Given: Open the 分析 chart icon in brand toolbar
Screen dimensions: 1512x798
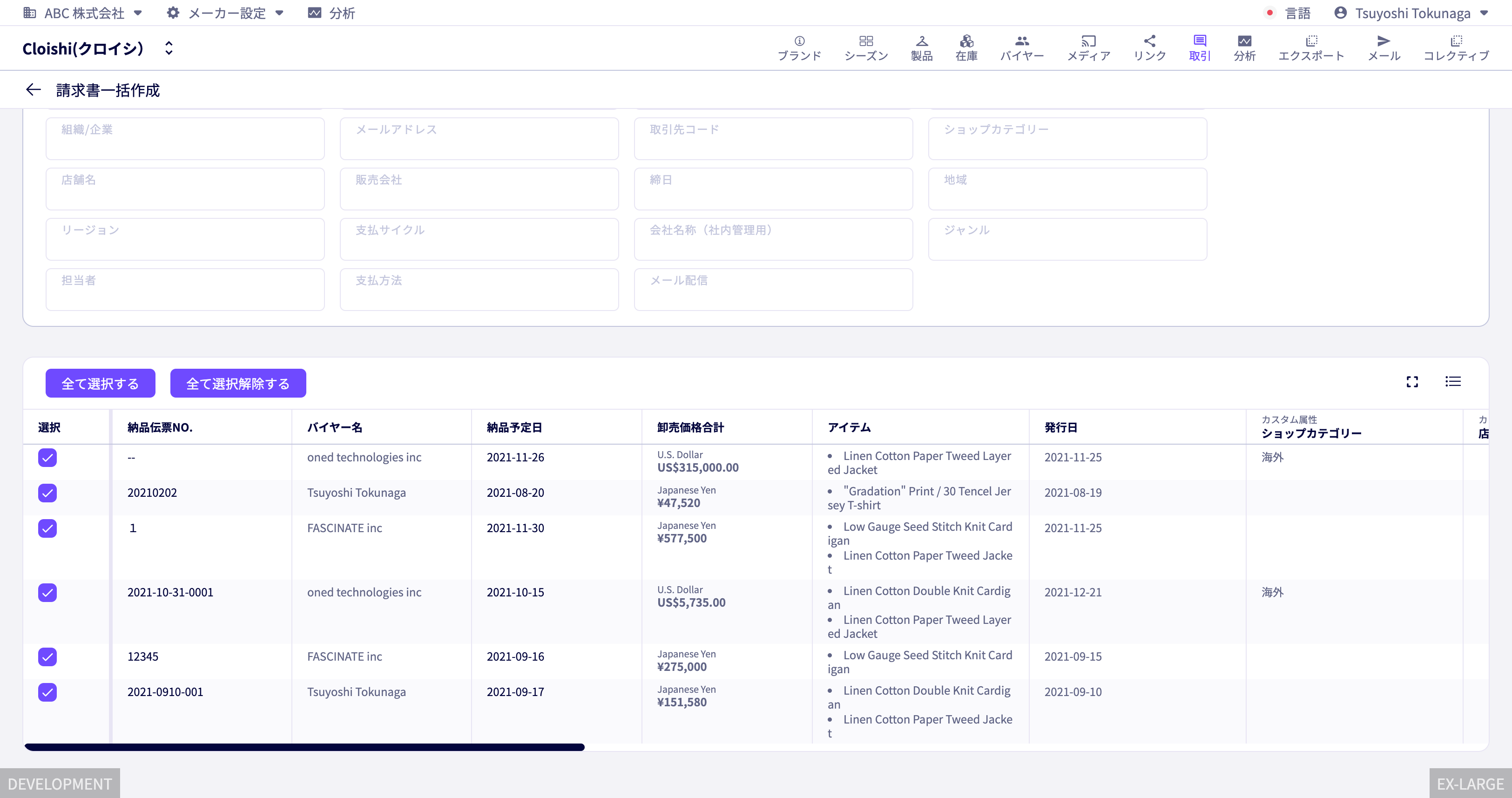Looking at the screenshot, I should tap(1244, 41).
